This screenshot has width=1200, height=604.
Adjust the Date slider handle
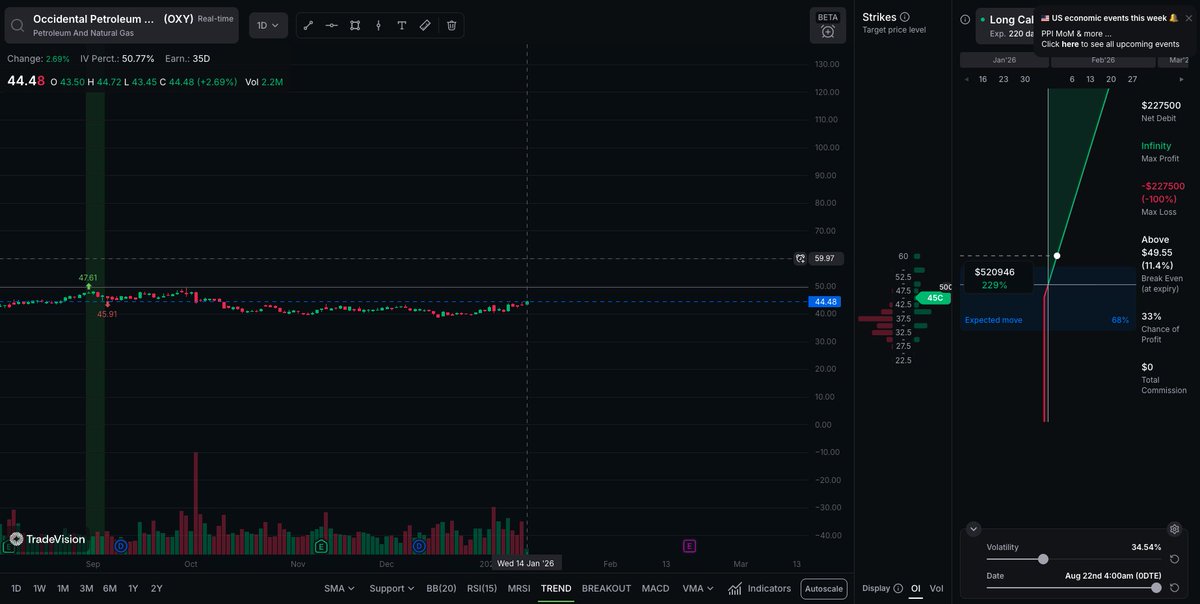pyautogui.click(x=1156, y=587)
